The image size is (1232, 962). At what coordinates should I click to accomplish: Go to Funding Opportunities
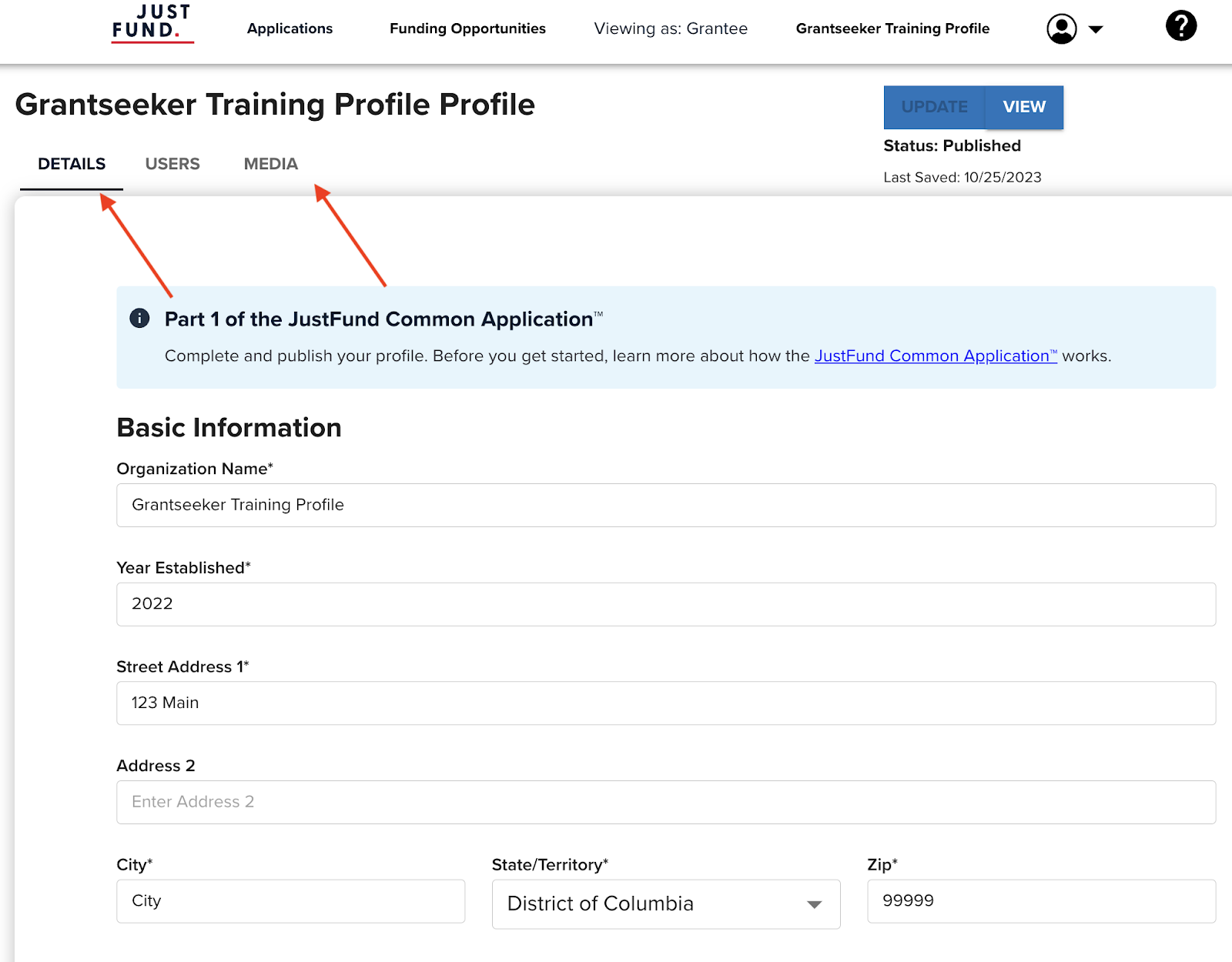[x=467, y=28]
